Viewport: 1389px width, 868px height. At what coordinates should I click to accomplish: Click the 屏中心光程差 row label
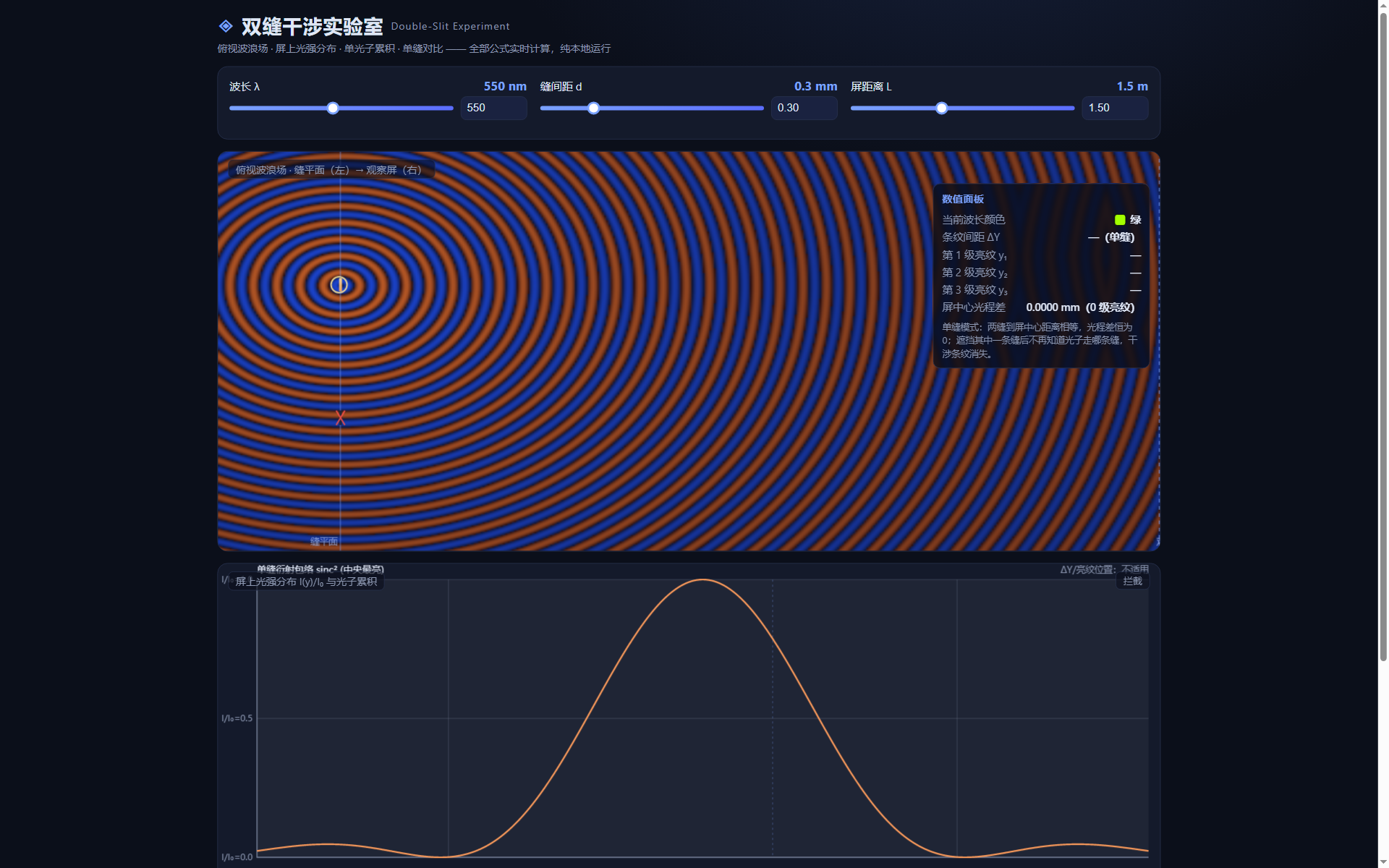coord(973,307)
